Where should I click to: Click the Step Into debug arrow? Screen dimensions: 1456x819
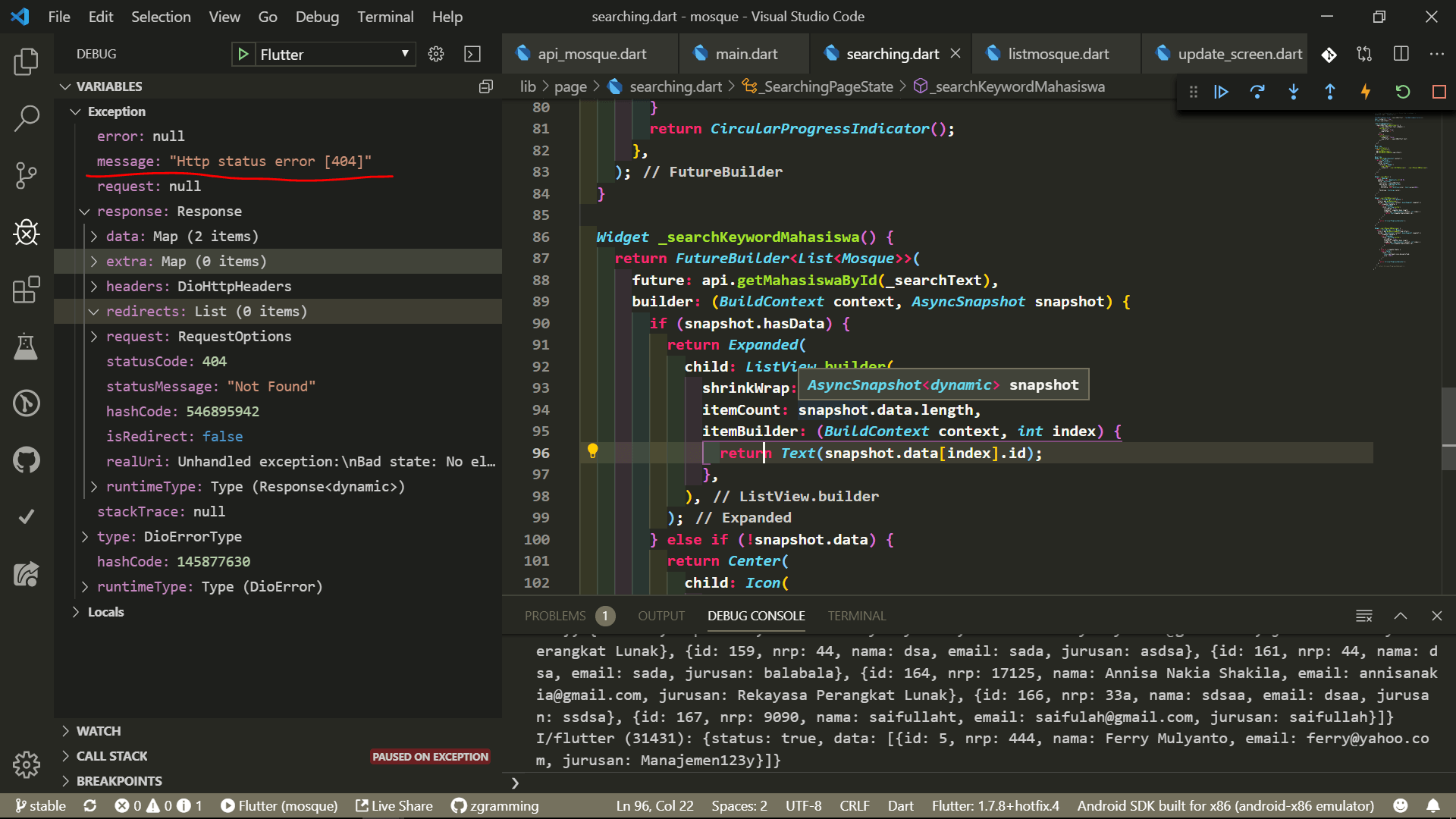coord(1294,92)
